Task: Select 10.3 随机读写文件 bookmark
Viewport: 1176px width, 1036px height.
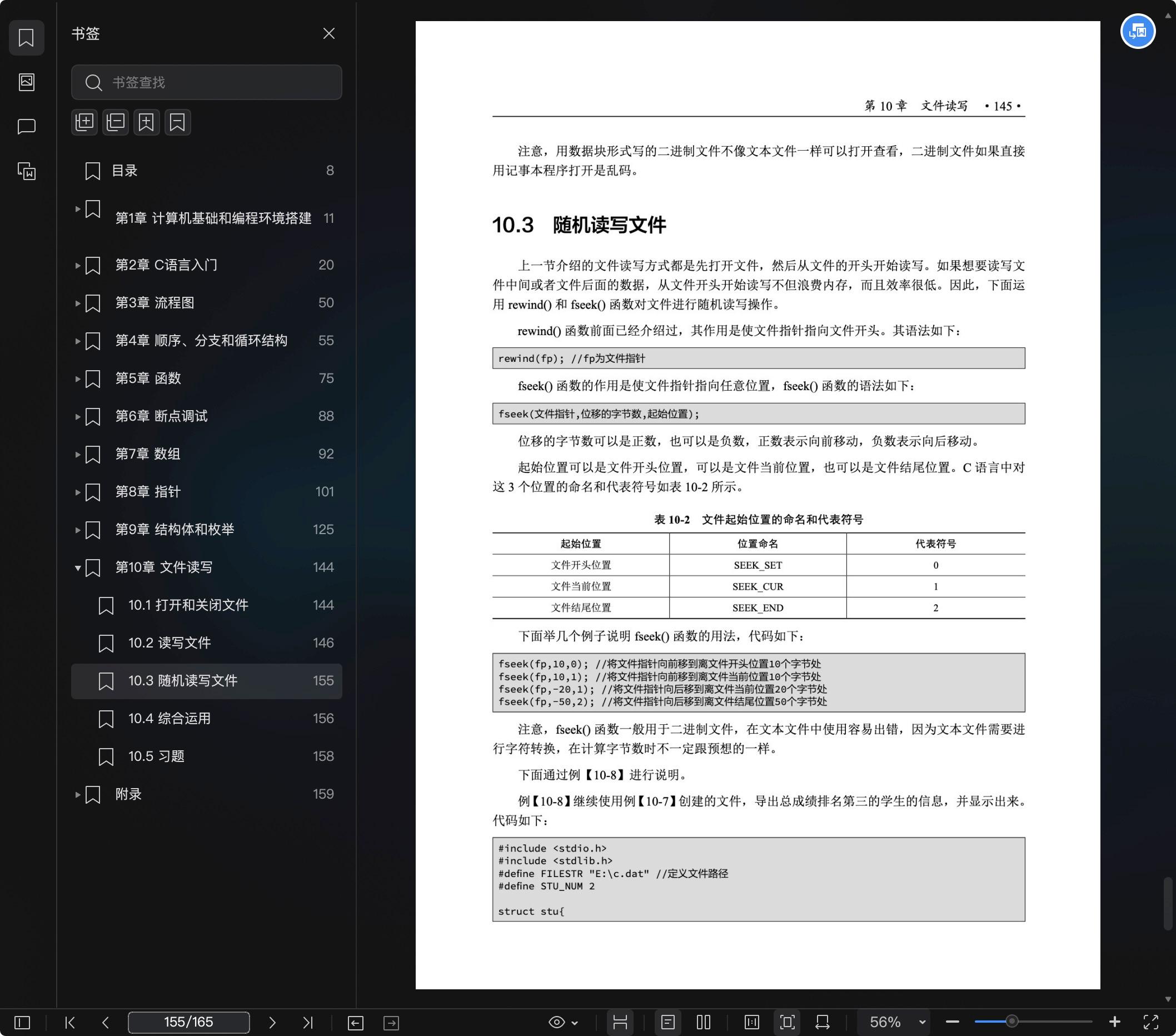Action: click(207, 681)
